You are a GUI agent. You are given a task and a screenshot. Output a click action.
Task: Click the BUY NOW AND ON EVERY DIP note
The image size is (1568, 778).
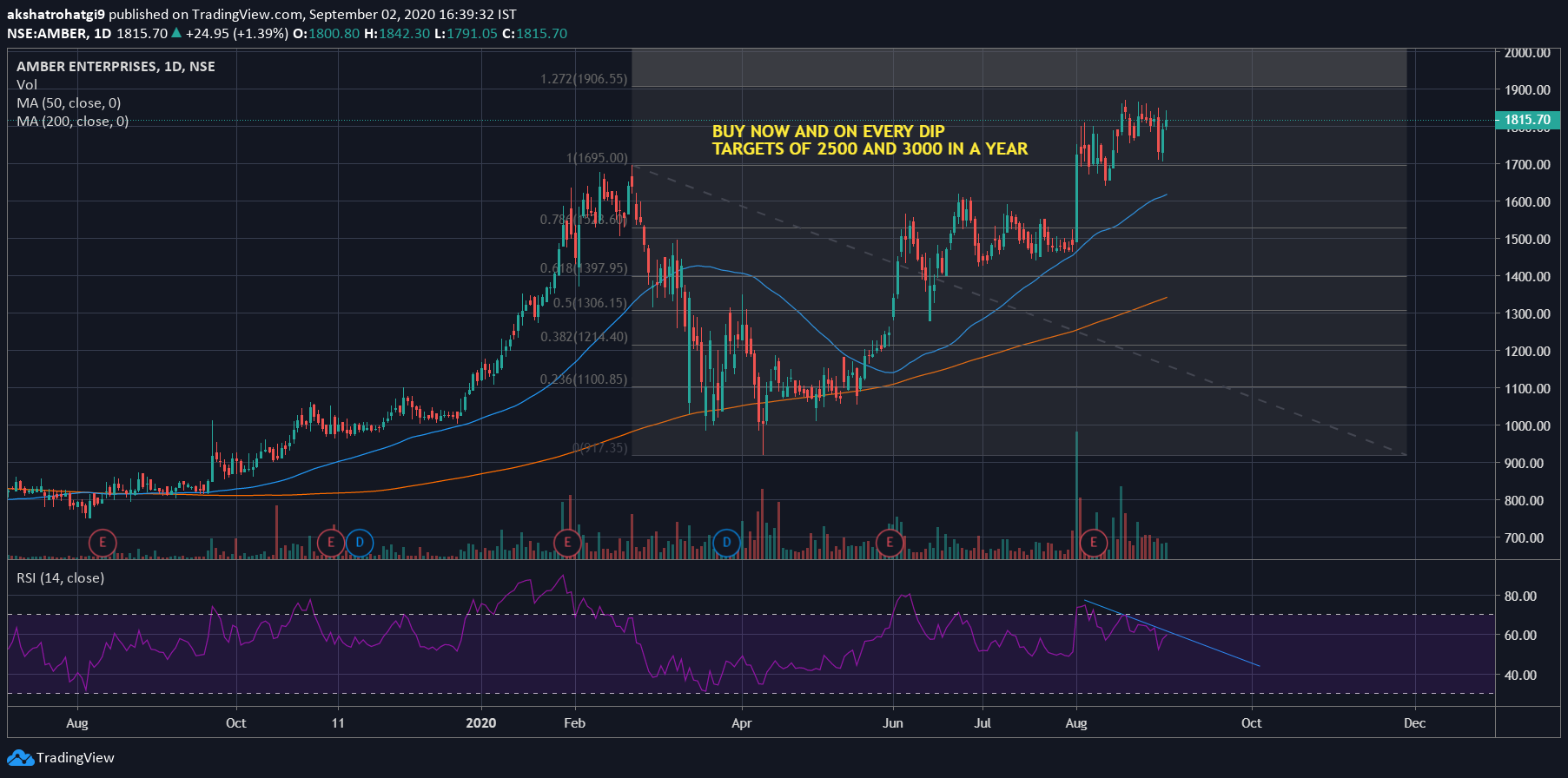pyautogui.click(x=828, y=131)
